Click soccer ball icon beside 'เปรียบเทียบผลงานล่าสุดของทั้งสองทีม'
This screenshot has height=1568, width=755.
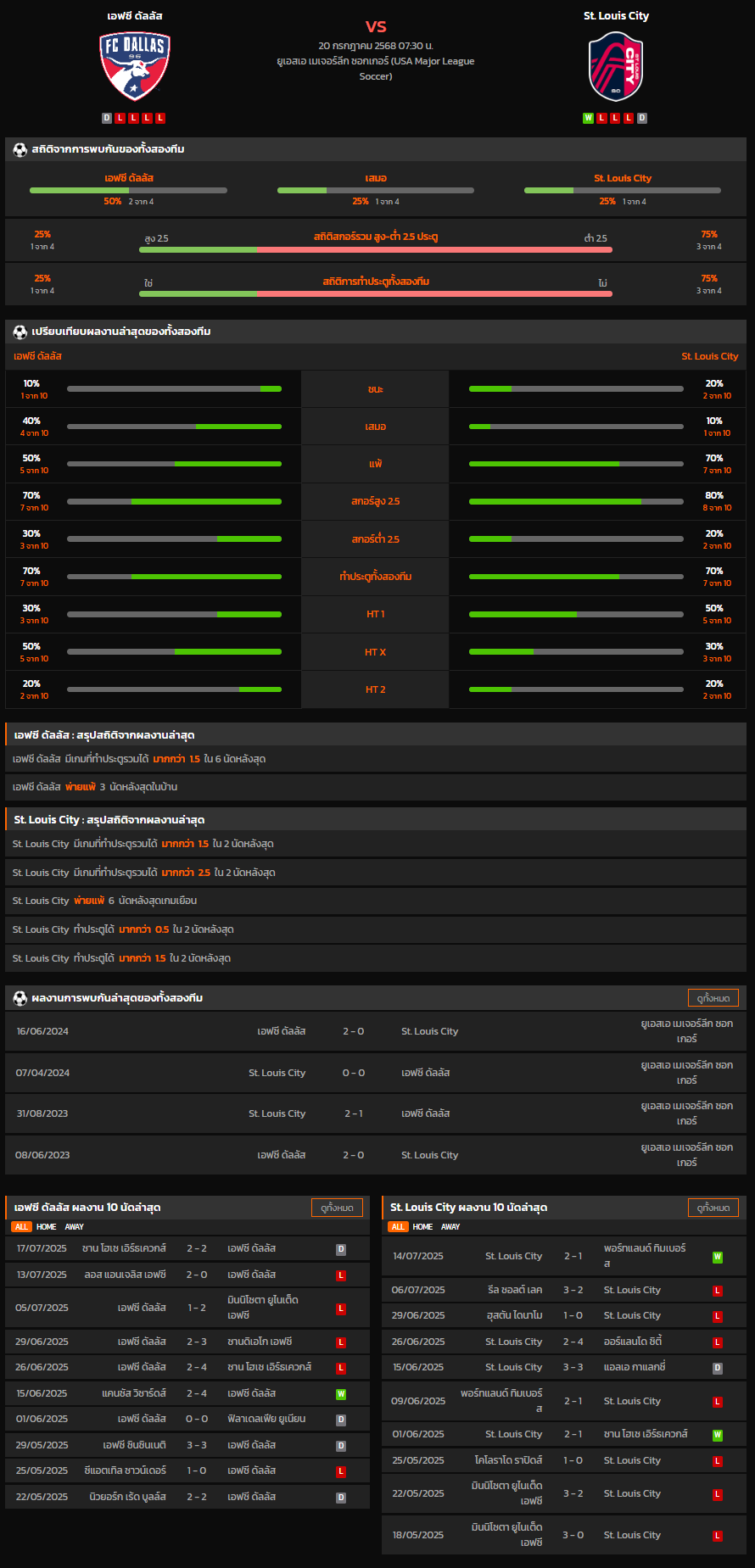coord(20,332)
